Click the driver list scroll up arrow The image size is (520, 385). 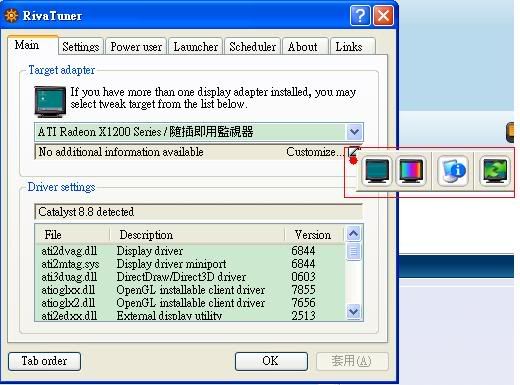click(x=354, y=233)
